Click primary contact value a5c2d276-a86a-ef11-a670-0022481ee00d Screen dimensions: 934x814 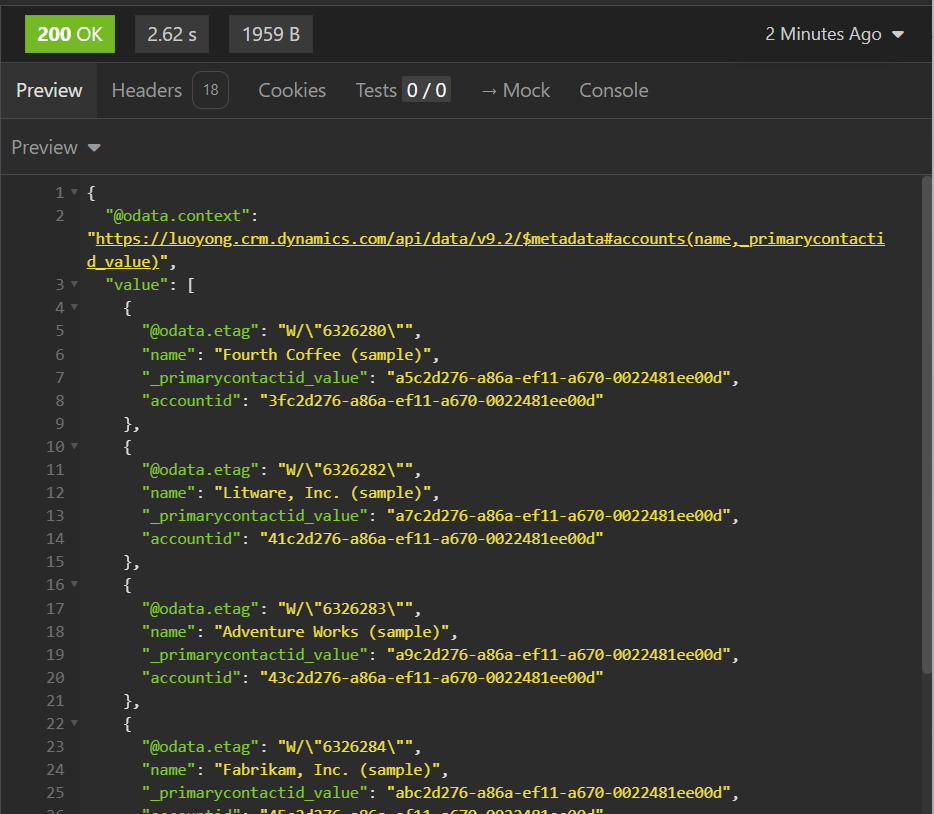click(x=559, y=378)
